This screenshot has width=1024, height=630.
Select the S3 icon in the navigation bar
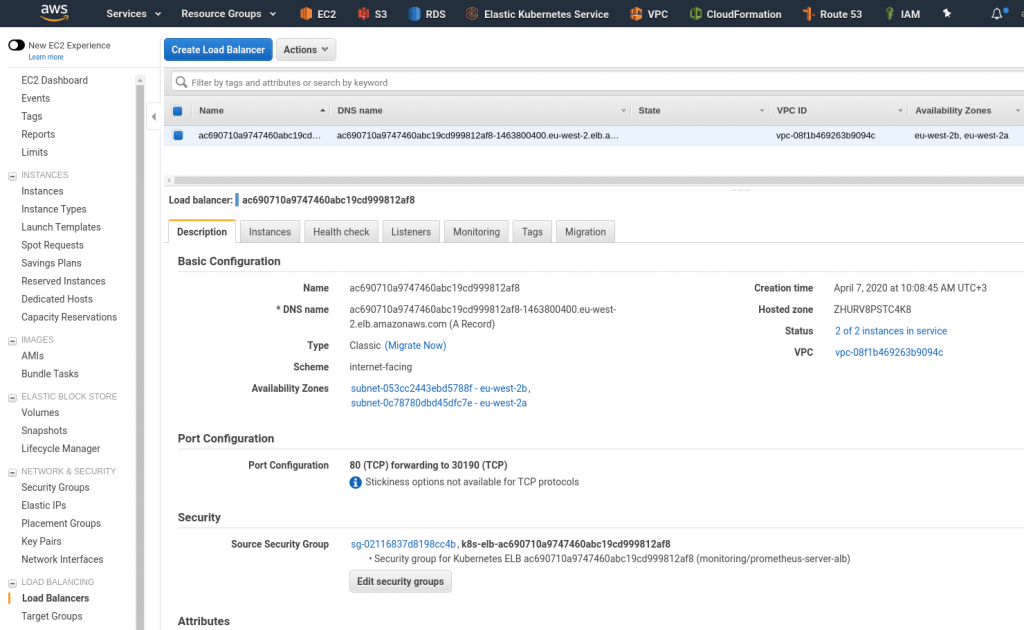point(361,14)
